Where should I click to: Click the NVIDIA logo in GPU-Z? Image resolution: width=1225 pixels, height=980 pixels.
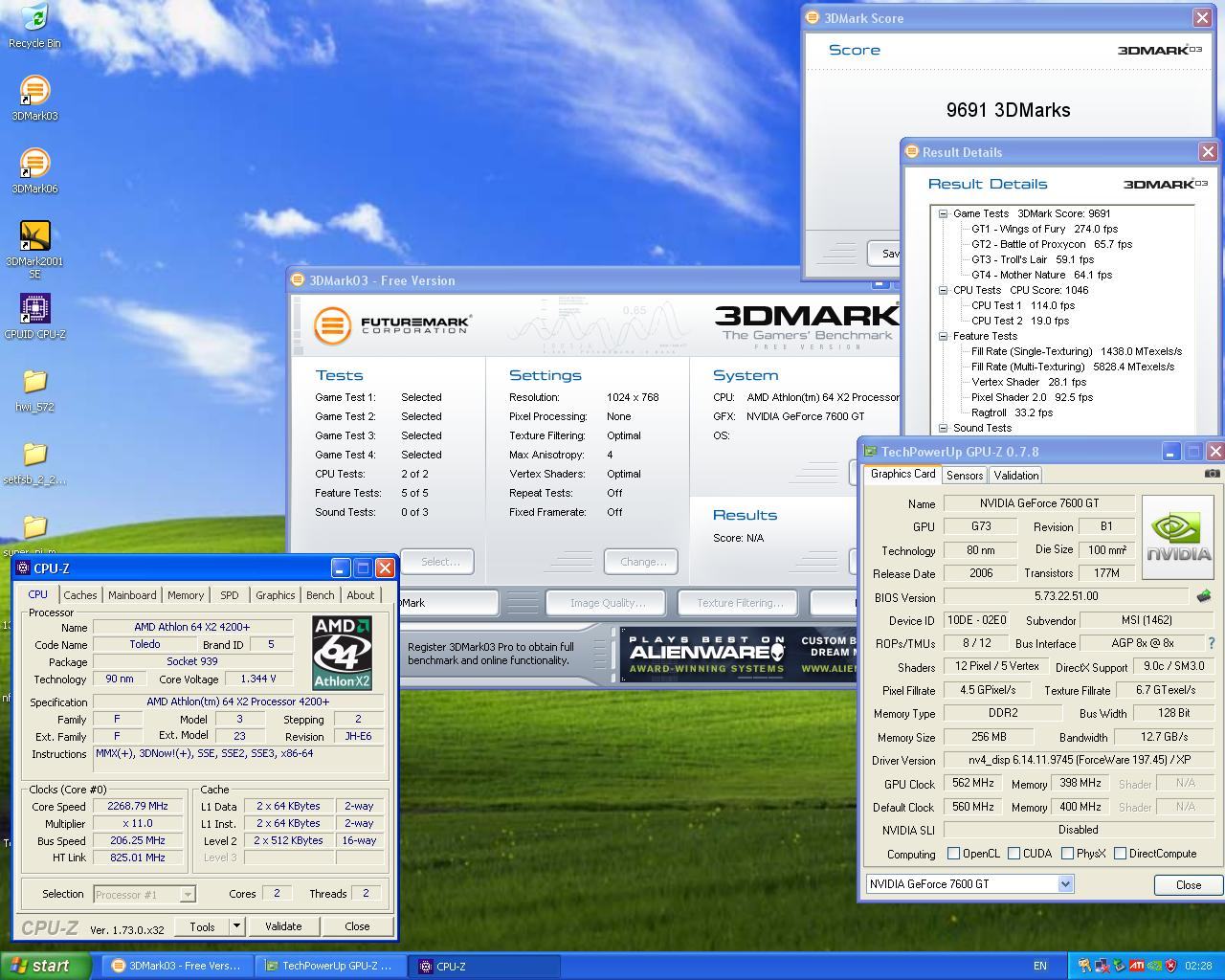pos(1178,537)
